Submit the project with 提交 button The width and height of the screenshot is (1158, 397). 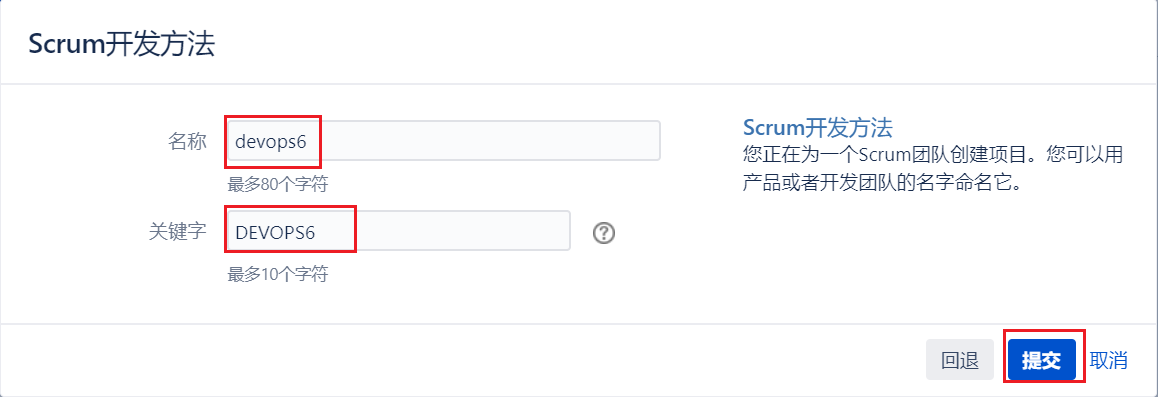click(x=1041, y=359)
